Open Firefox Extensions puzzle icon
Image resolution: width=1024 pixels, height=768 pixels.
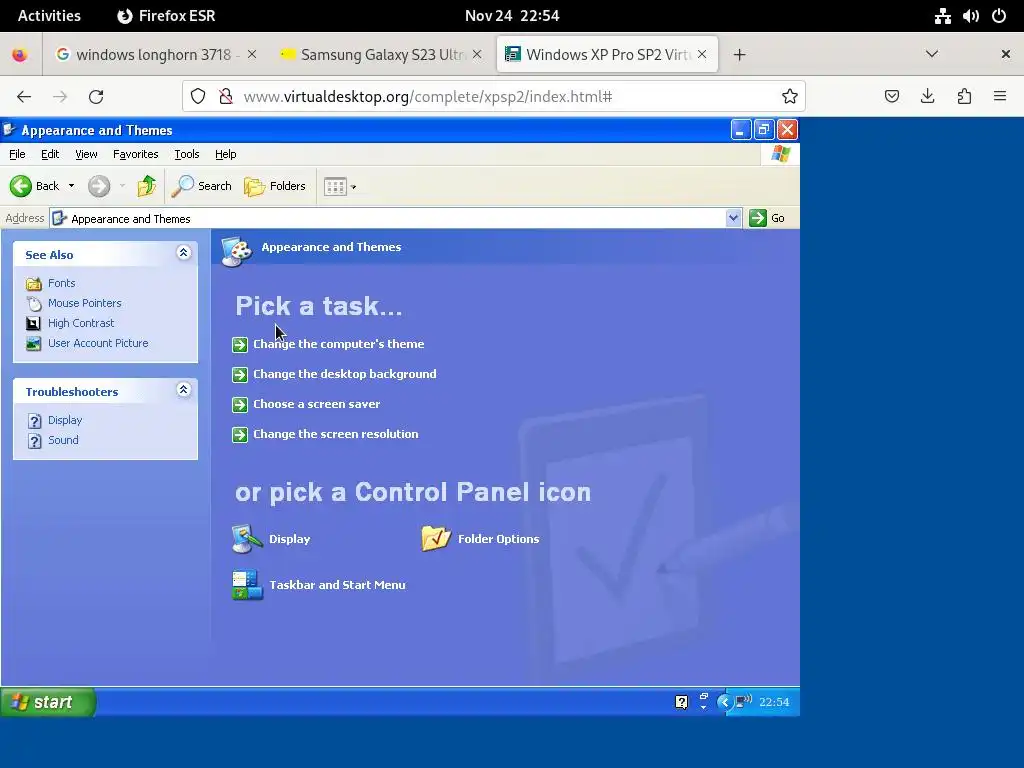coord(964,97)
